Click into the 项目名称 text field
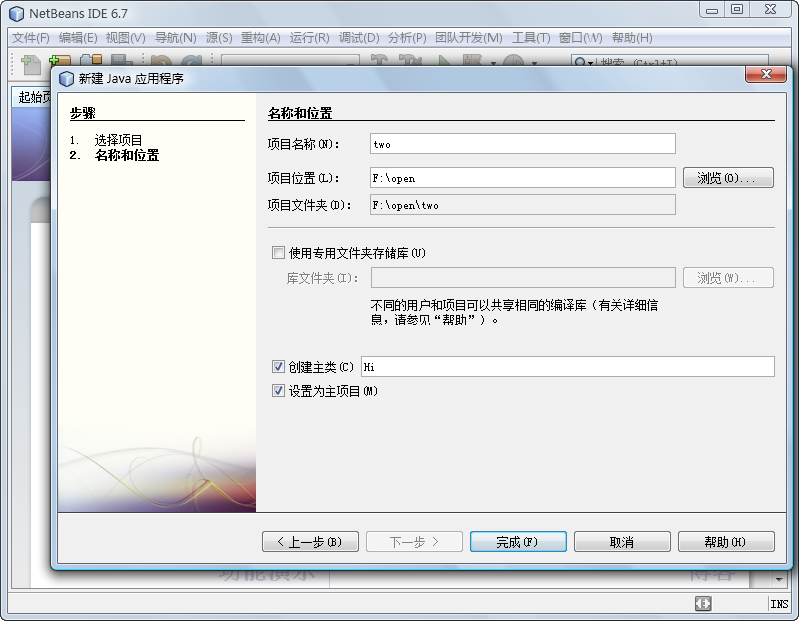This screenshot has width=799, height=621. [522, 144]
